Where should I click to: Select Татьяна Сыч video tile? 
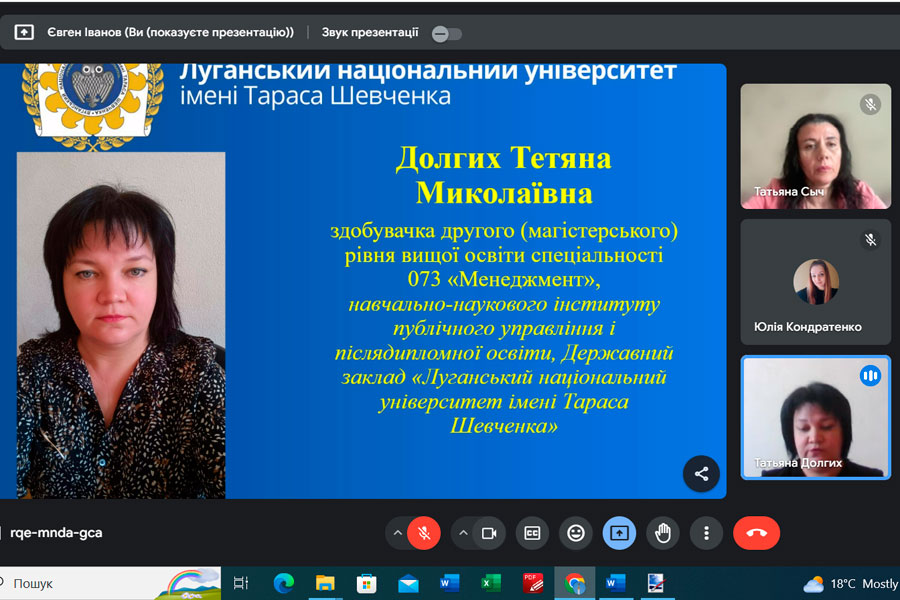tap(816, 146)
